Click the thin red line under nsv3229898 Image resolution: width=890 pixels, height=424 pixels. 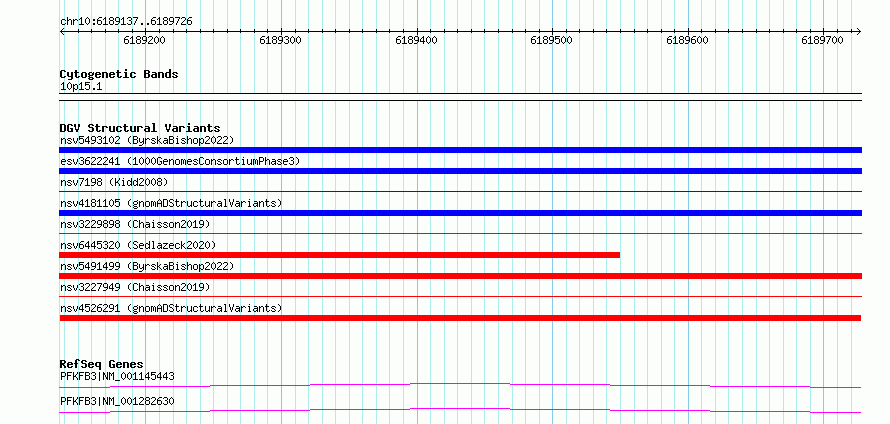coord(460,233)
